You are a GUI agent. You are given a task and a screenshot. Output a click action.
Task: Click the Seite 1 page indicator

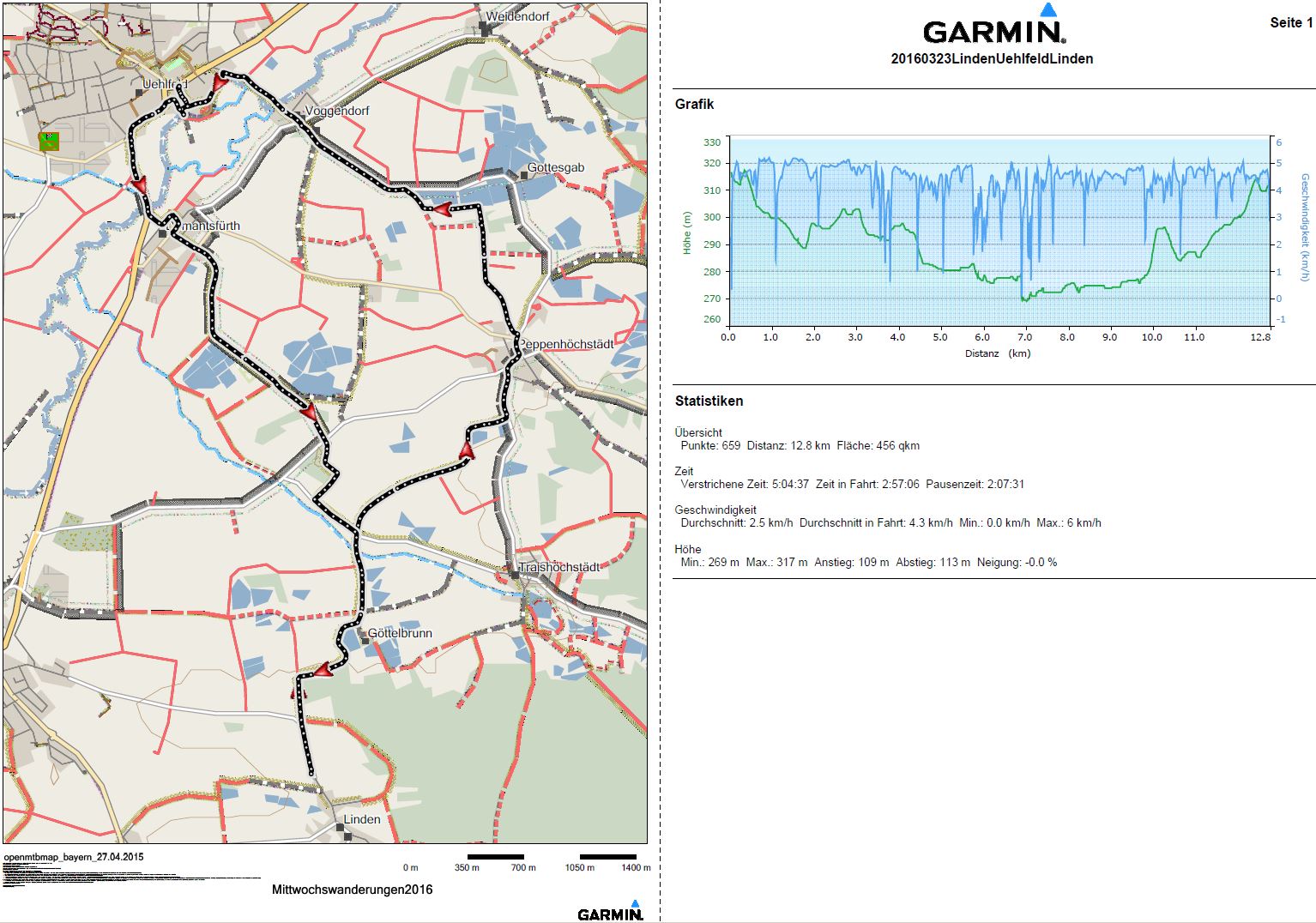[x=1290, y=23]
